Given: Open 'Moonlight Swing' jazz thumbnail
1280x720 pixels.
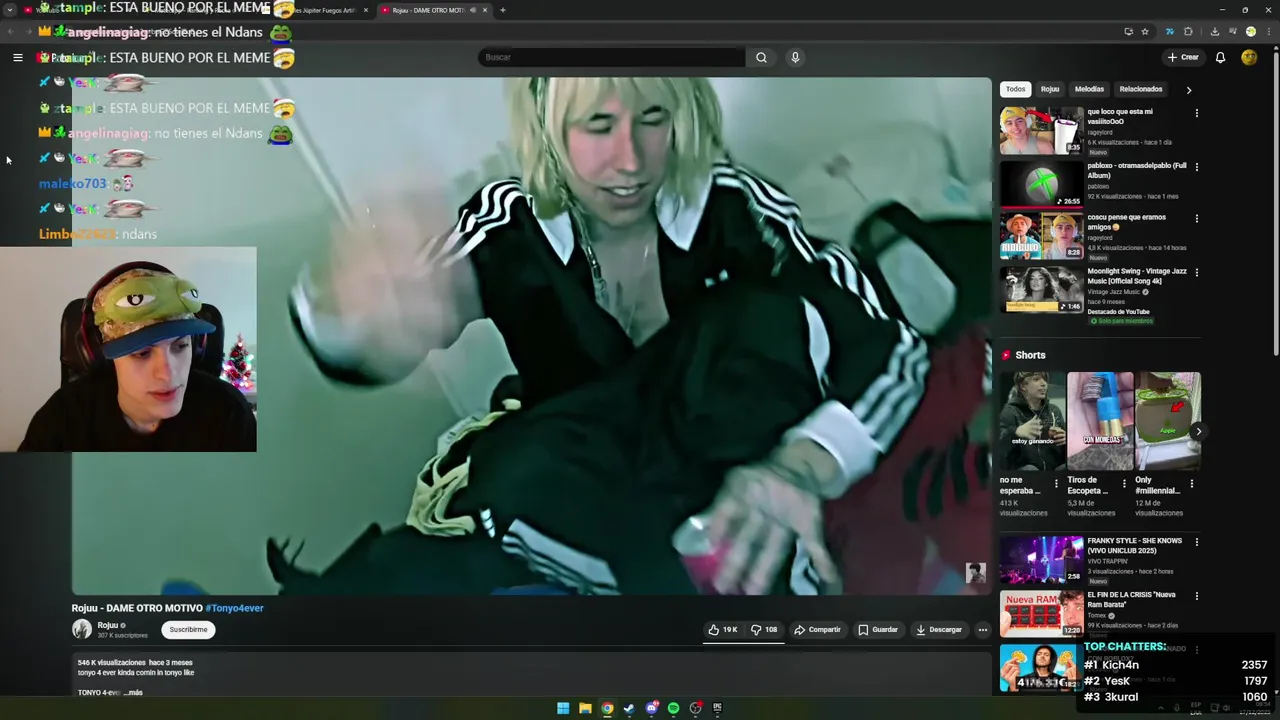Looking at the screenshot, I should [x=1041, y=289].
